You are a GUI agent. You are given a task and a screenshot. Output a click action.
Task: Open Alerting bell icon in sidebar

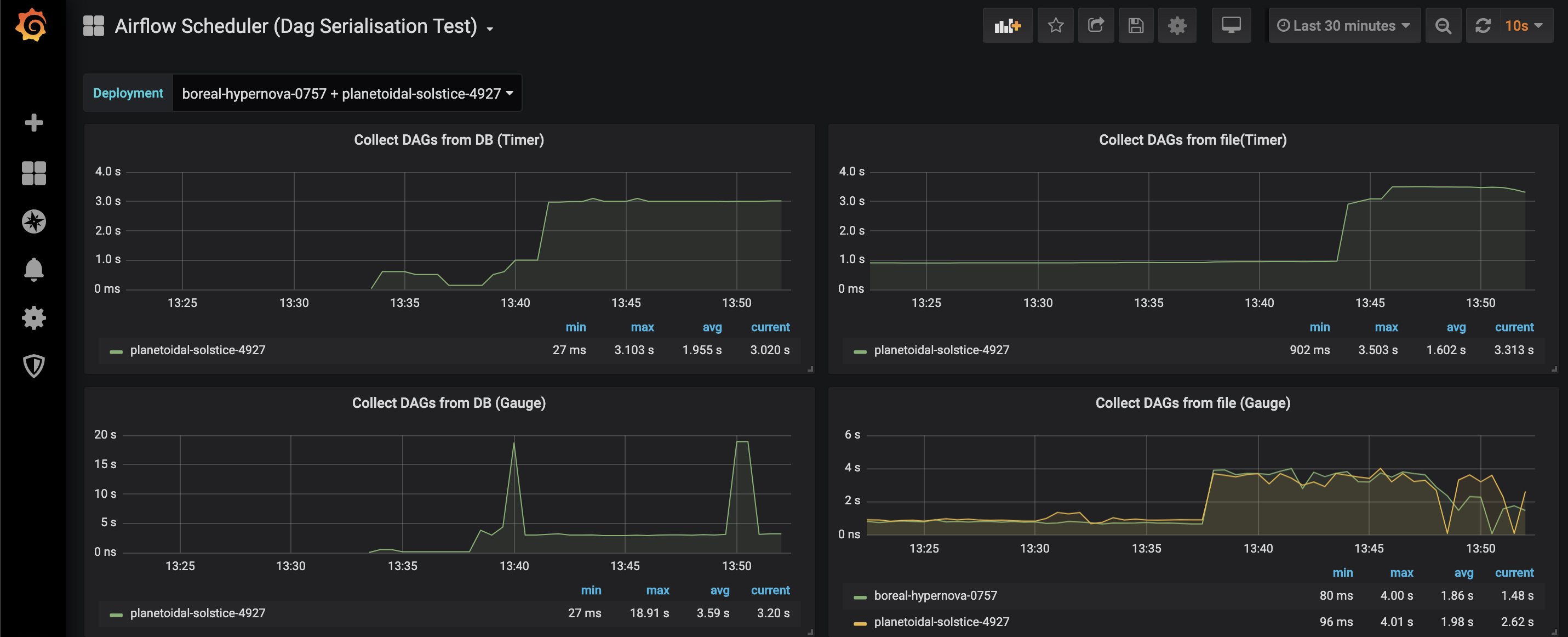coord(33,269)
